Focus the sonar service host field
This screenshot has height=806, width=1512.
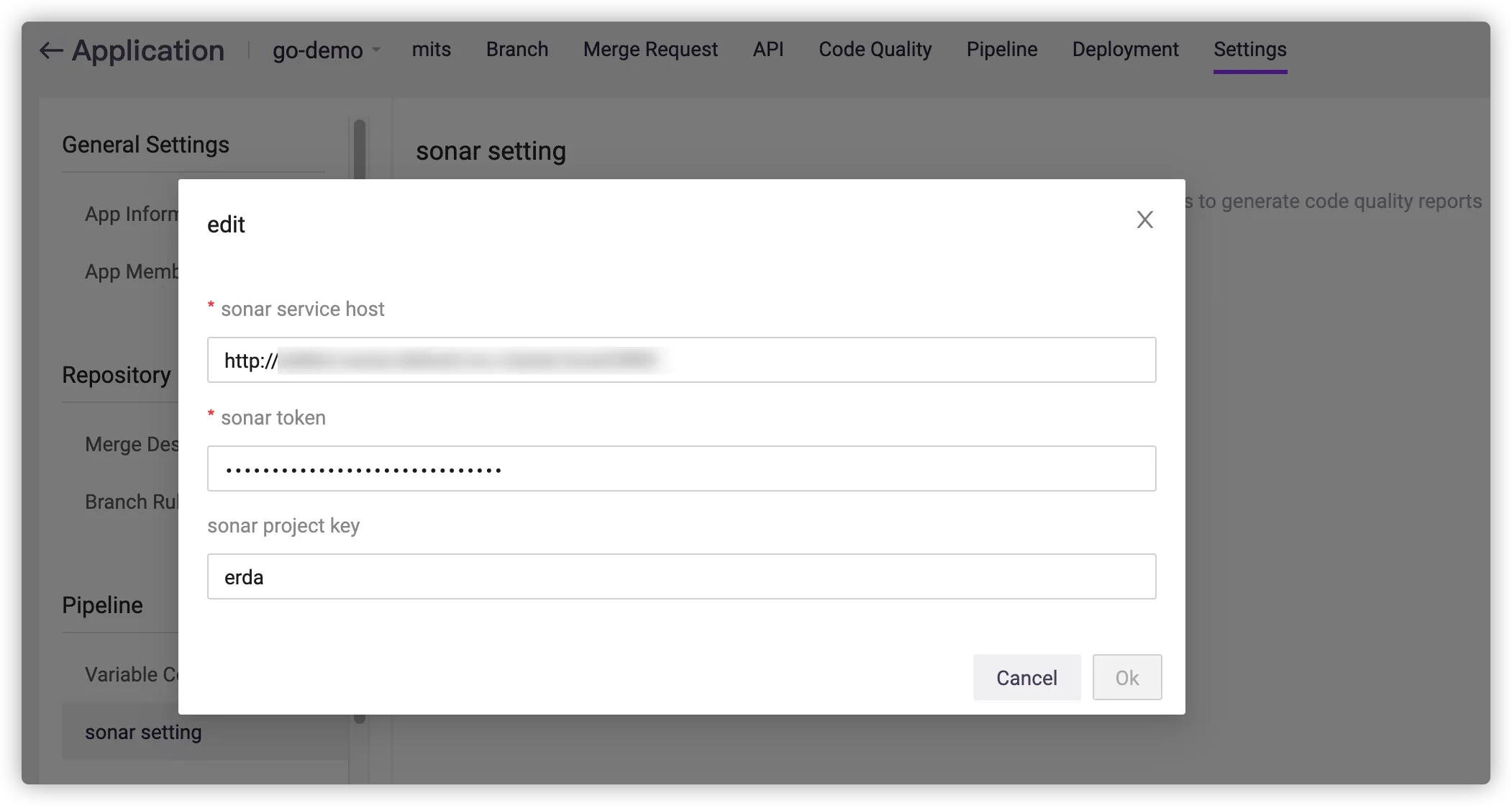681,360
